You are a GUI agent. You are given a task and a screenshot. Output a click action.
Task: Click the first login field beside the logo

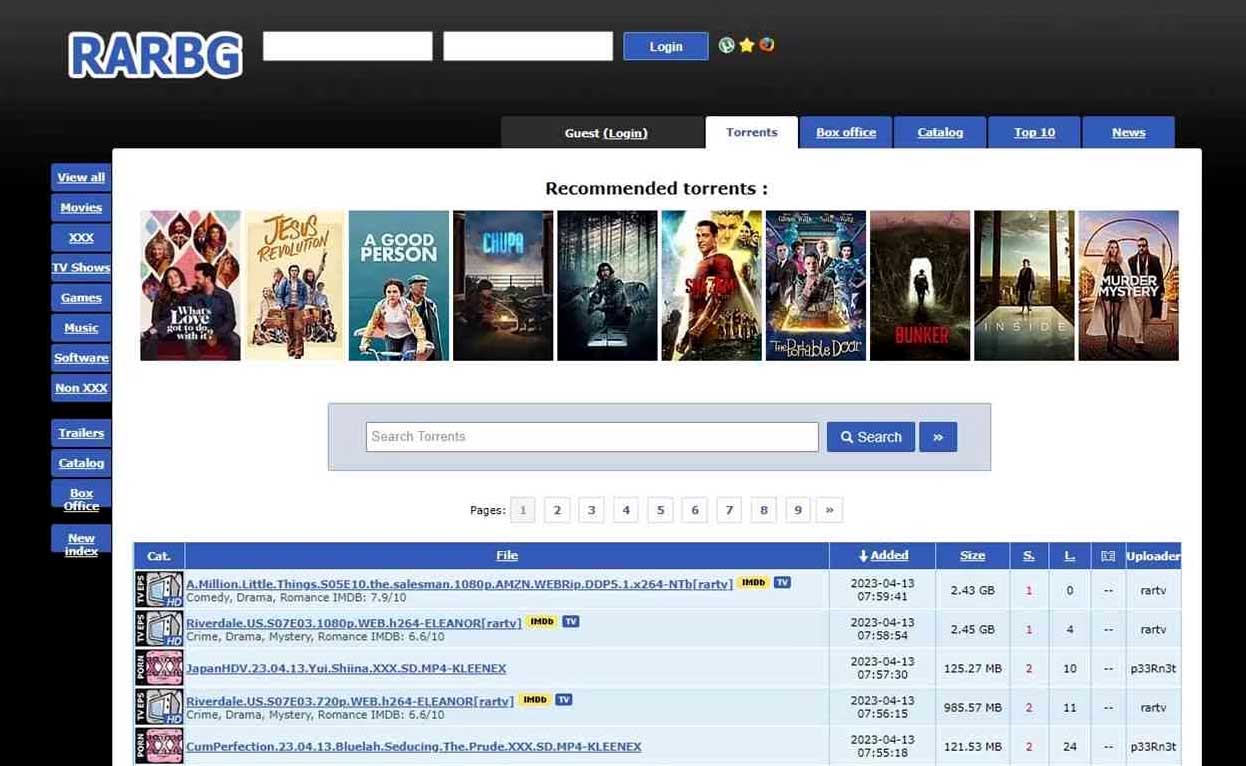coord(348,46)
